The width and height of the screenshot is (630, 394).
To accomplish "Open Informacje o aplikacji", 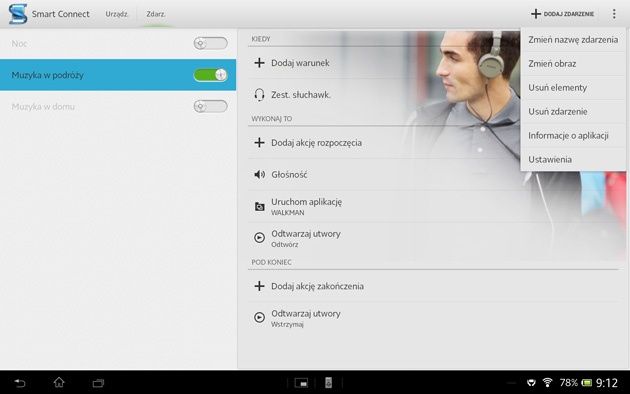I will (x=573, y=135).
